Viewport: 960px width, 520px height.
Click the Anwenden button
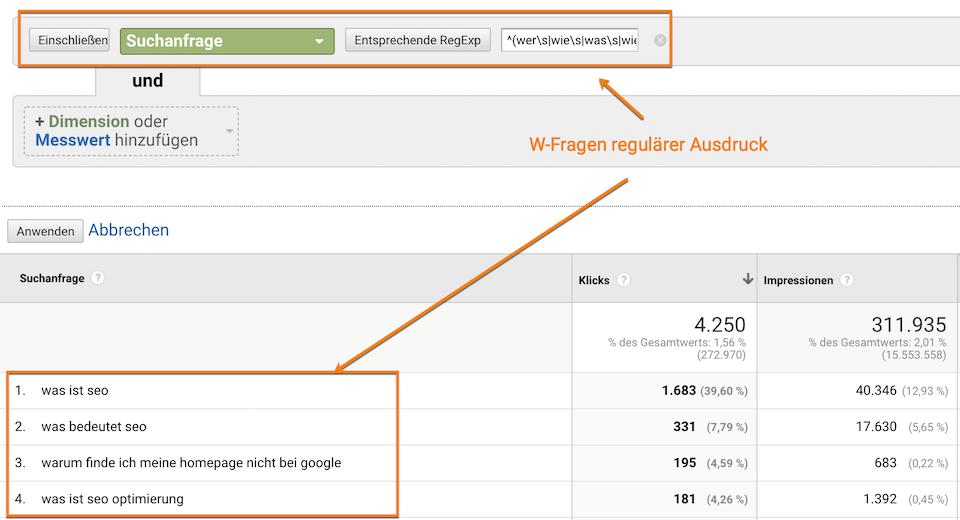[x=45, y=231]
